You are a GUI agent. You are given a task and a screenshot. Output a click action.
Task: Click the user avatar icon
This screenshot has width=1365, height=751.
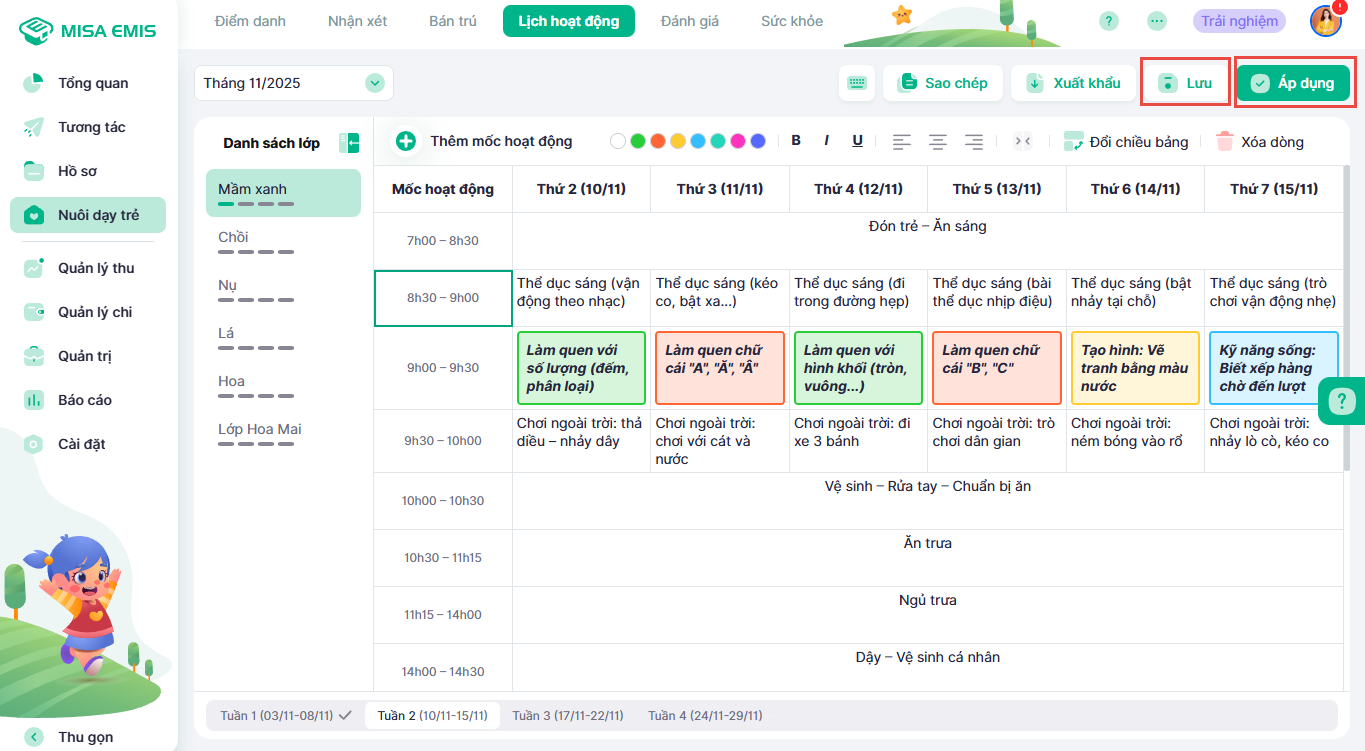pyautogui.click(x=1326, y=21)
